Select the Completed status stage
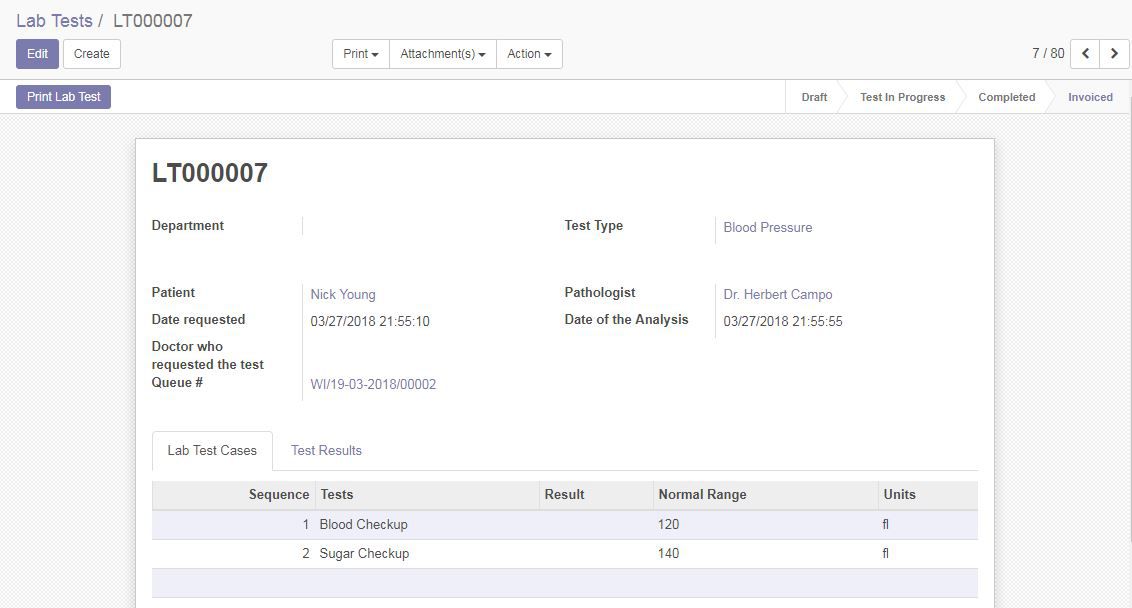1132x608 pixels. [1006, 97]
